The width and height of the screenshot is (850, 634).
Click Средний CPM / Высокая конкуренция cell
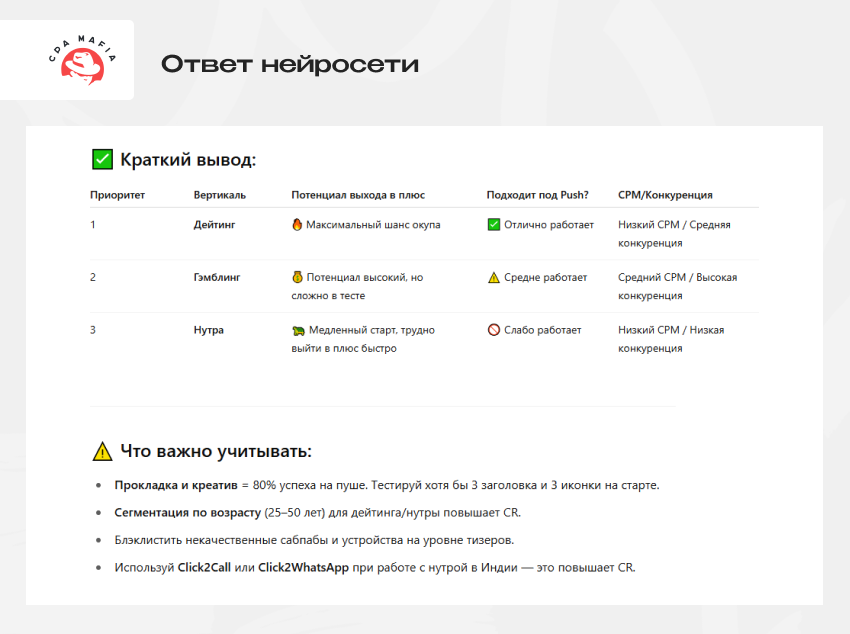[678, 286]
